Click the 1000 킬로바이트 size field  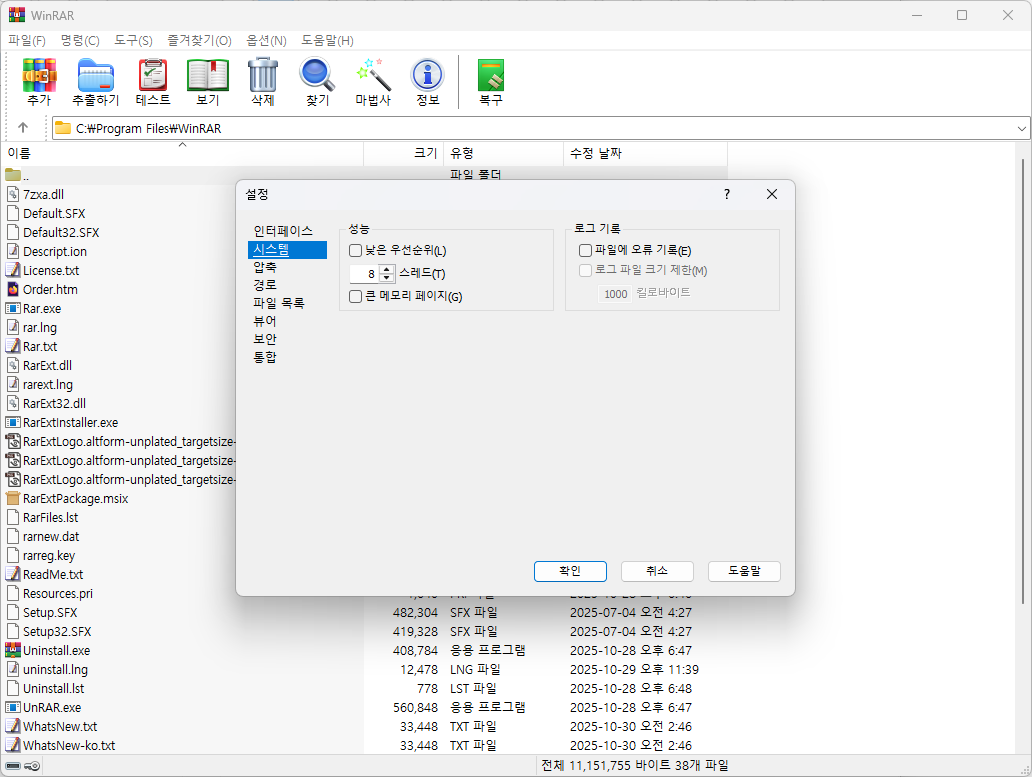pos(615,293)
